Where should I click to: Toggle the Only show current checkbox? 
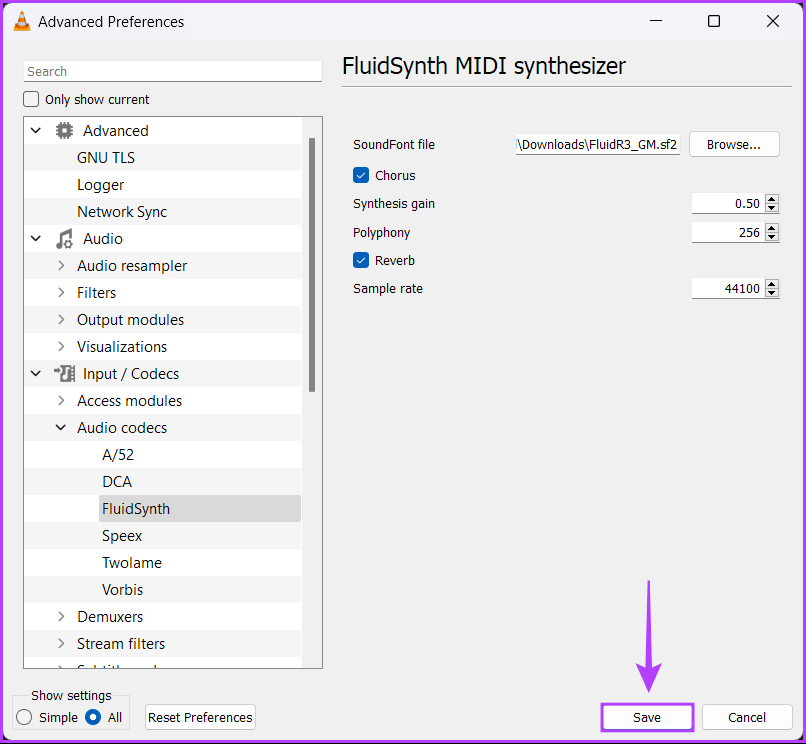click(31, 99)
